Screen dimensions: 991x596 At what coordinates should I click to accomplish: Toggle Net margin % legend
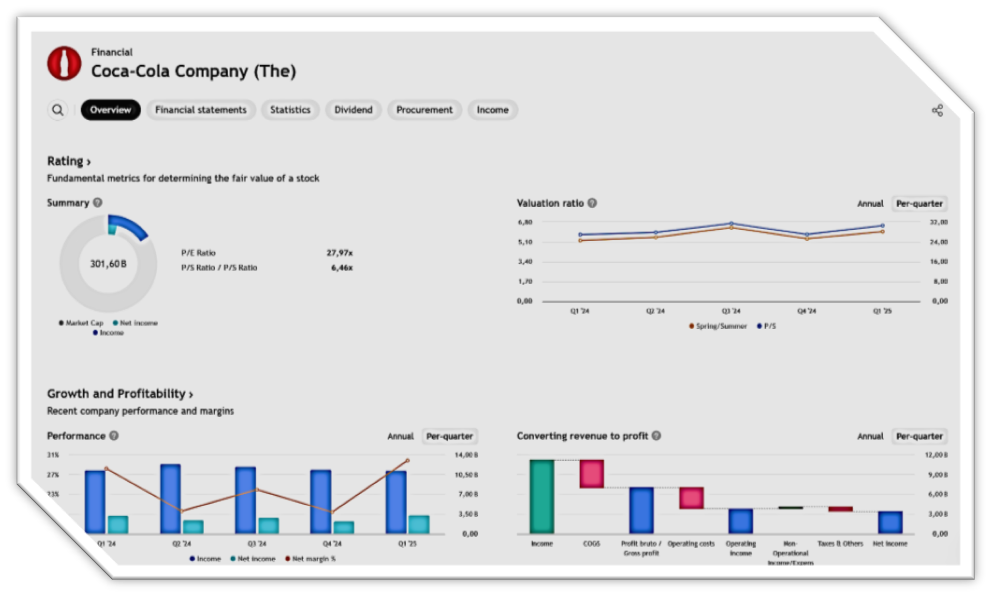[x=310, y=559]
